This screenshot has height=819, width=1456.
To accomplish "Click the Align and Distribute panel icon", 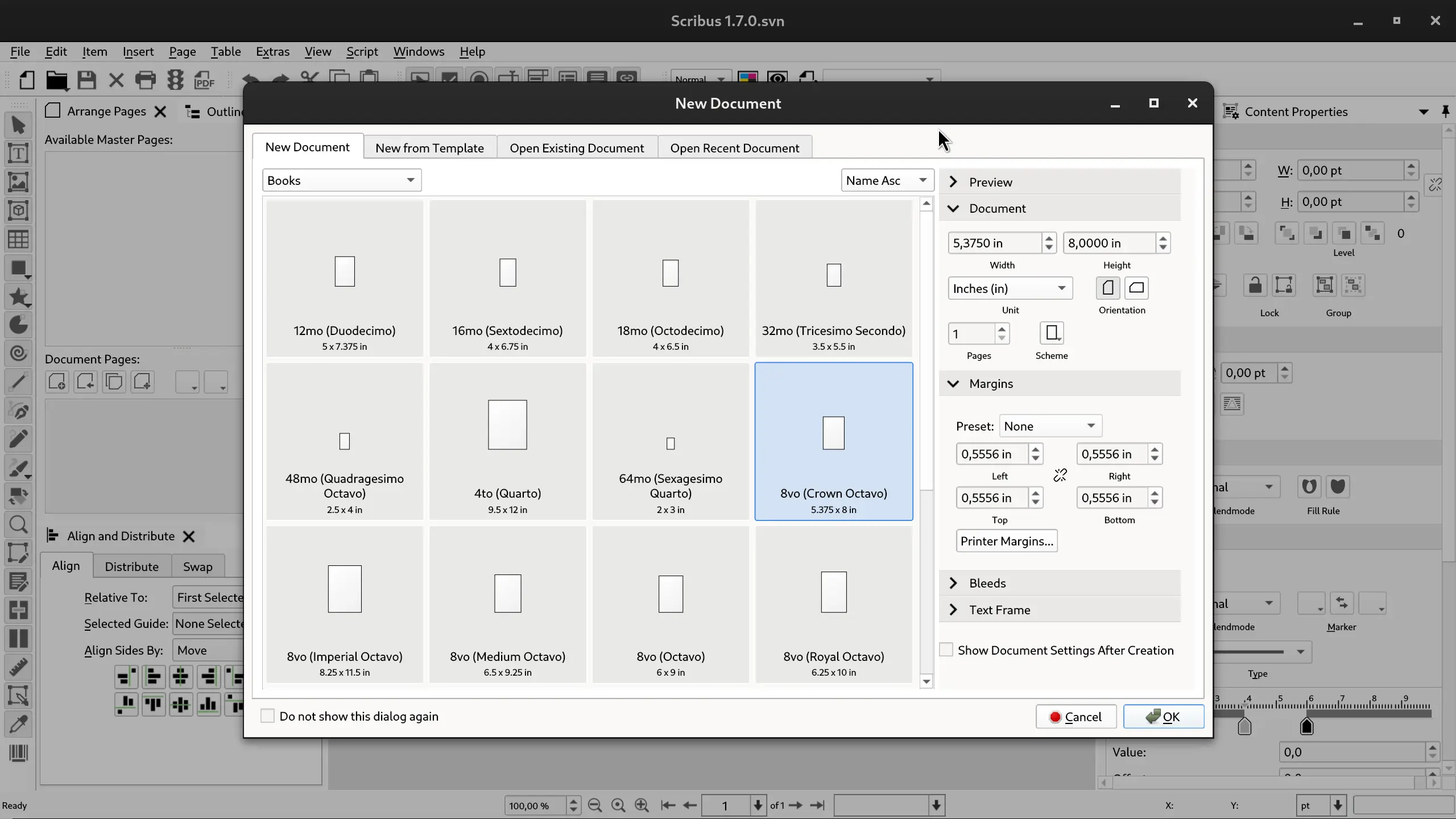I will 51,535.
